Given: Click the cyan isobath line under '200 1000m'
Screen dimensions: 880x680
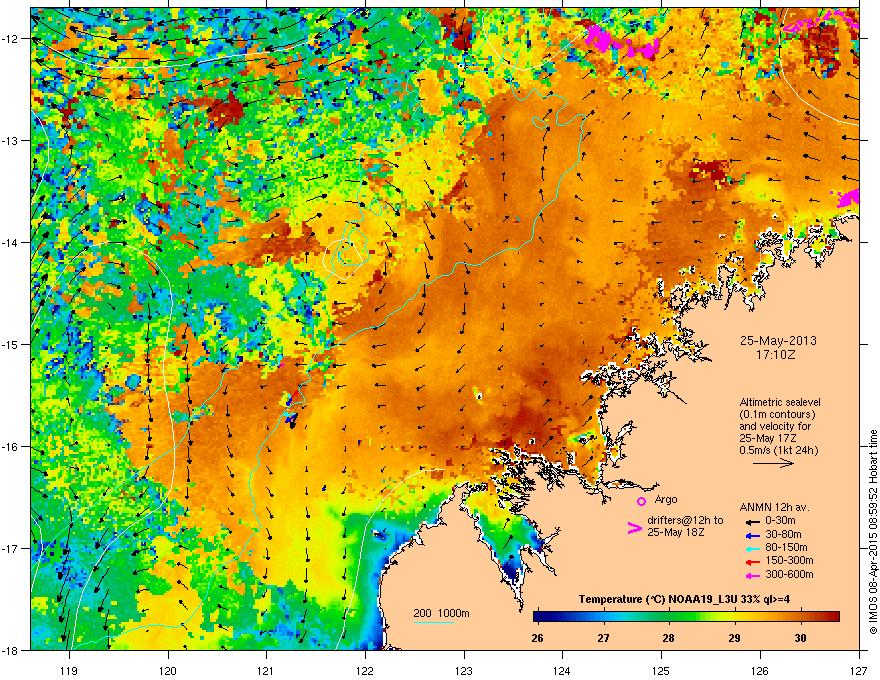Looking at the screenshot, I should (434, 622).
